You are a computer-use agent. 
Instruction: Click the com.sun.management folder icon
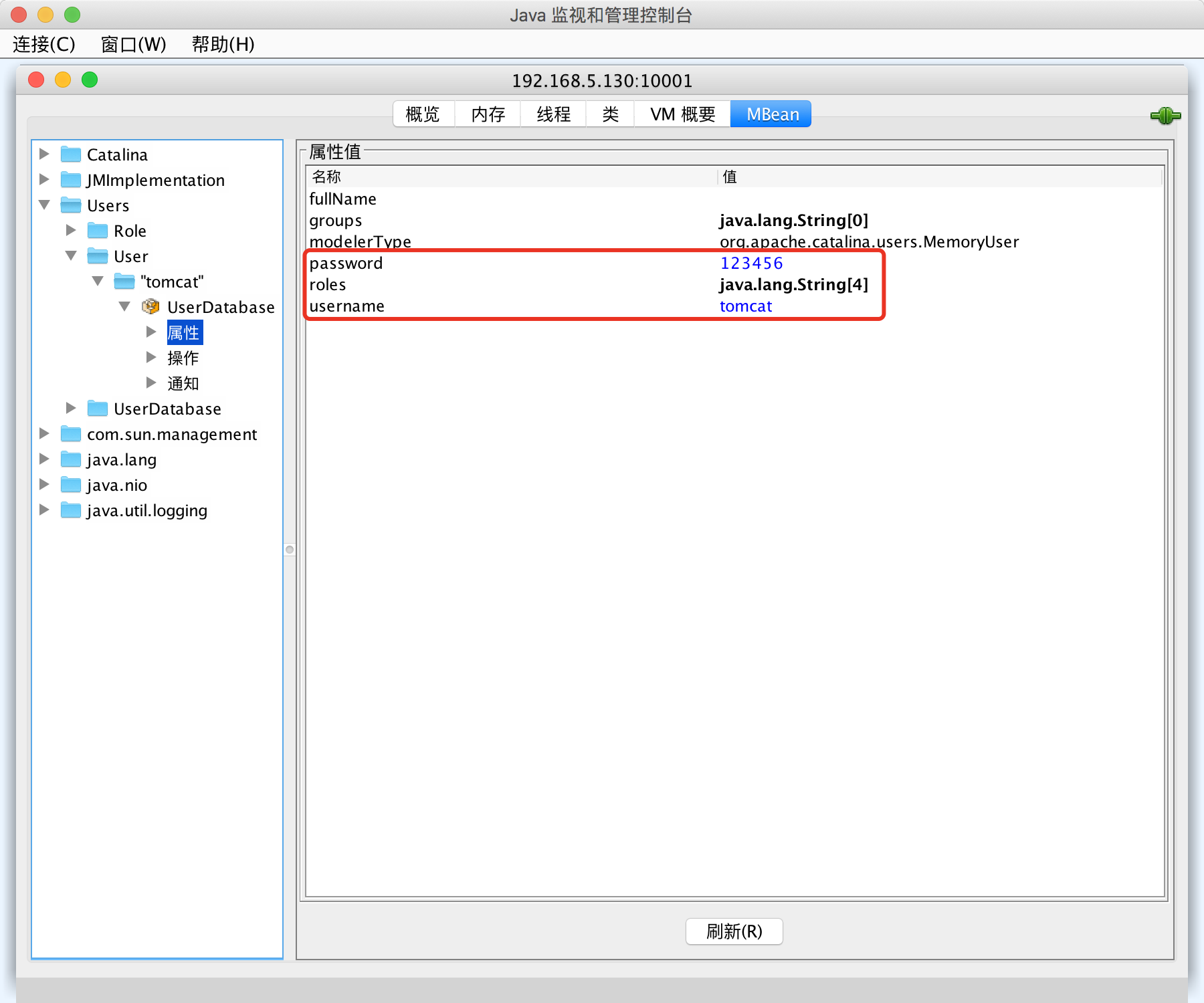click(71, 434)
